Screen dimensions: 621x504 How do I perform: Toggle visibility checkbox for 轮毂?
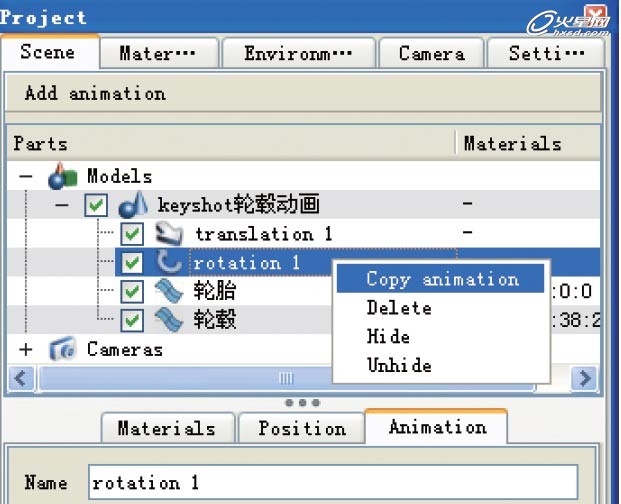[x=132, y=320]
